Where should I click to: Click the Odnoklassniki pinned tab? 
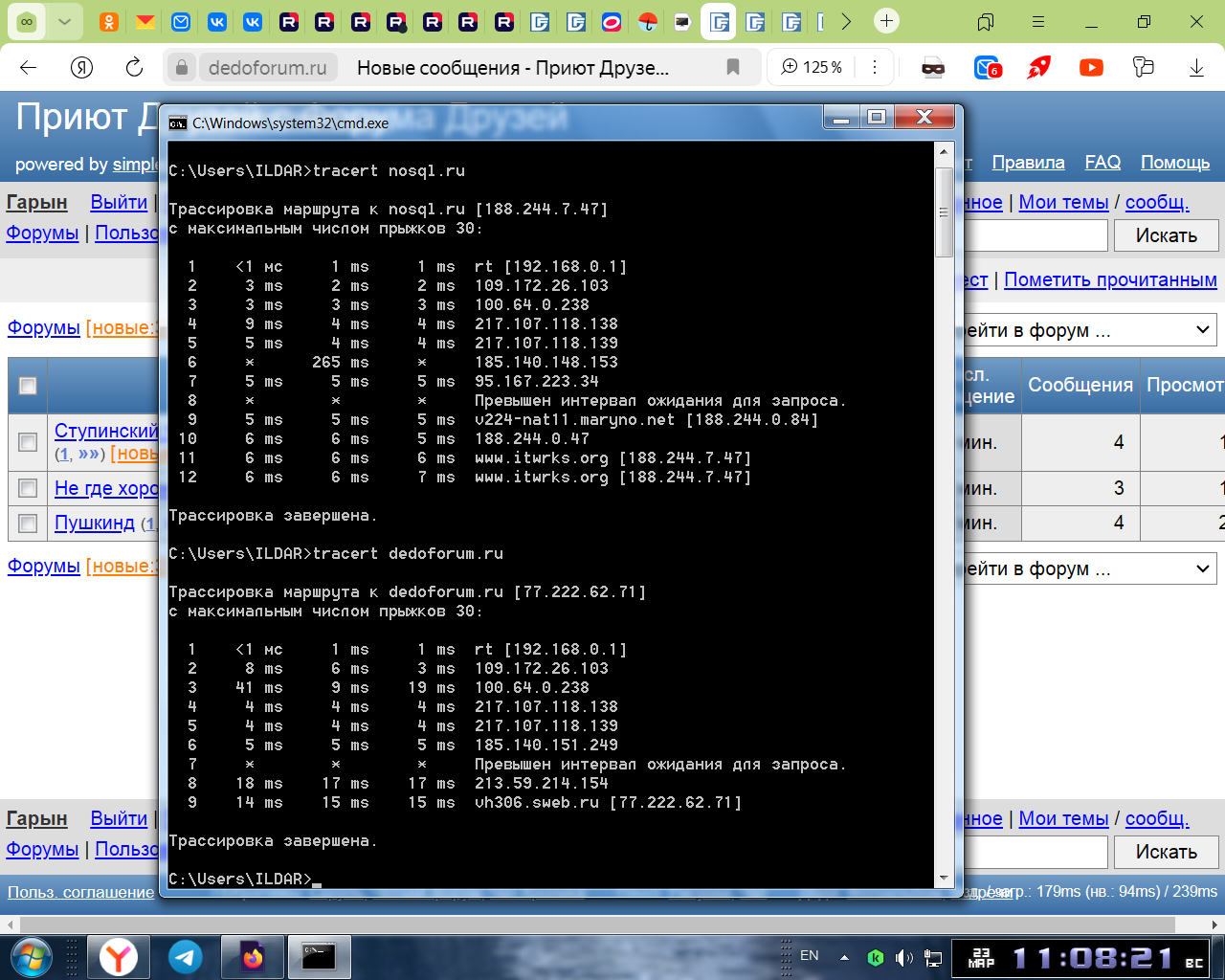click(x=109, y=21)
